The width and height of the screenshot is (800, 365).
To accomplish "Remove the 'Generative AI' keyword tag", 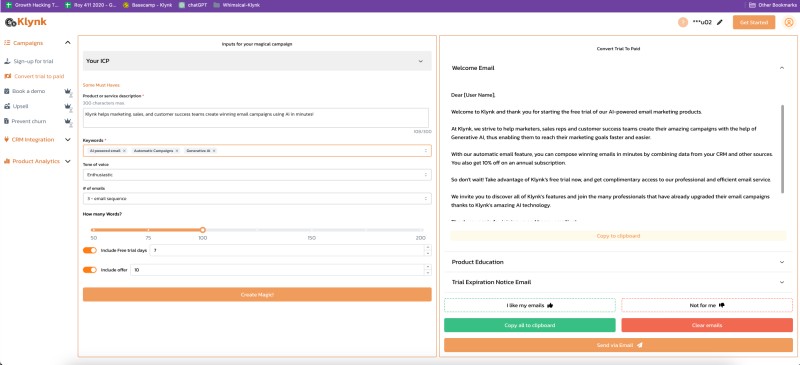I will [x=214, y=151].
